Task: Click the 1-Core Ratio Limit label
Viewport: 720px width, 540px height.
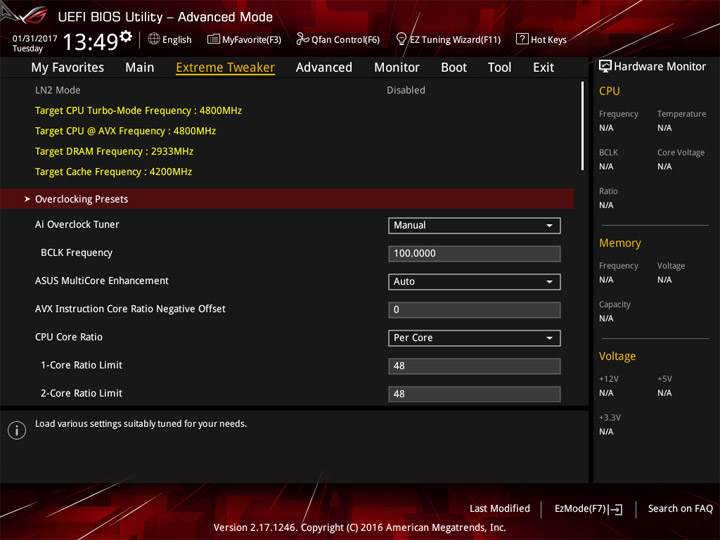Action: pyautogui.click(x=82, y=365)
